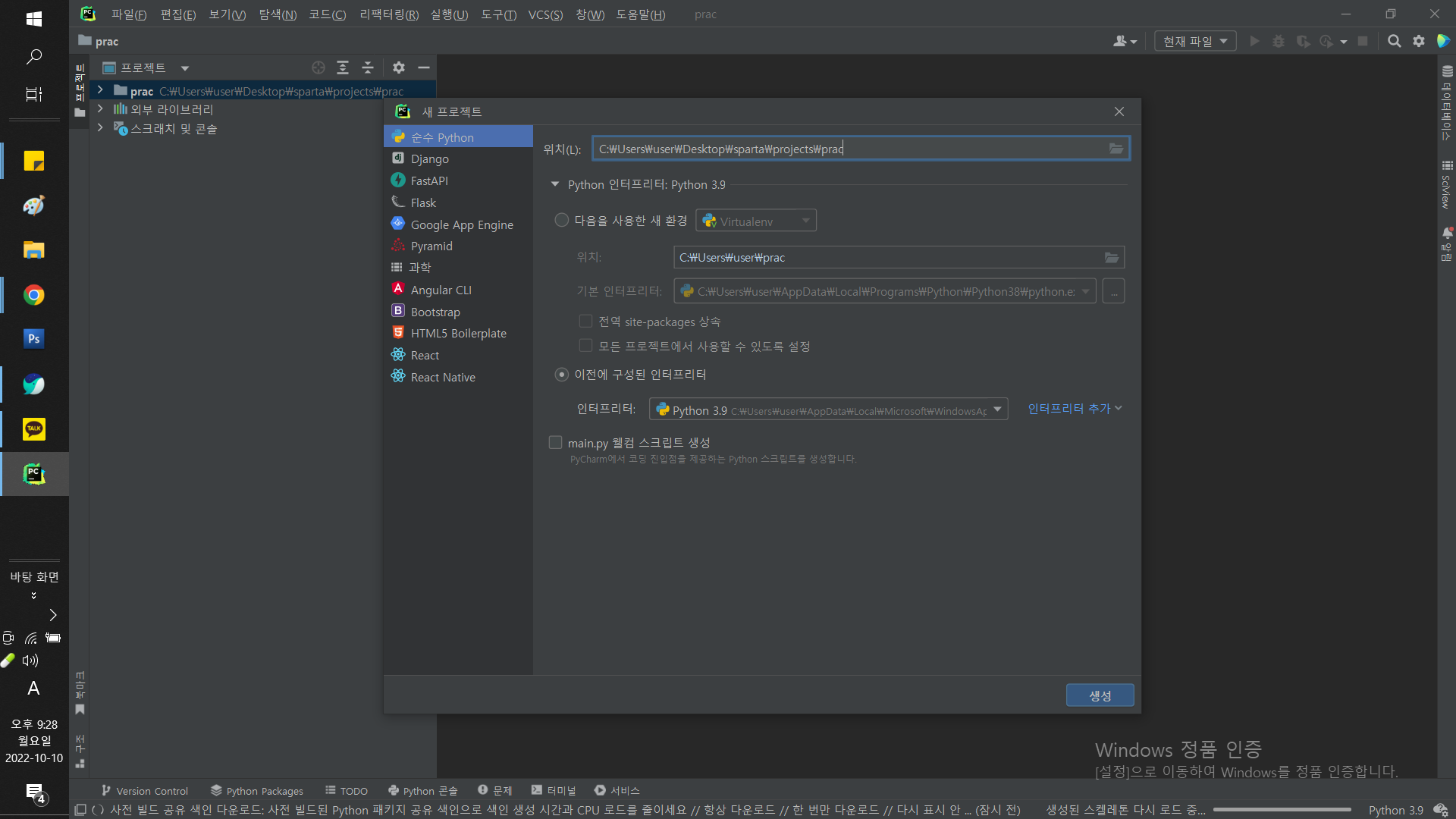1456x819 pixels.
Task: Open the Windows Start menu
Action: tap(33, 18)
